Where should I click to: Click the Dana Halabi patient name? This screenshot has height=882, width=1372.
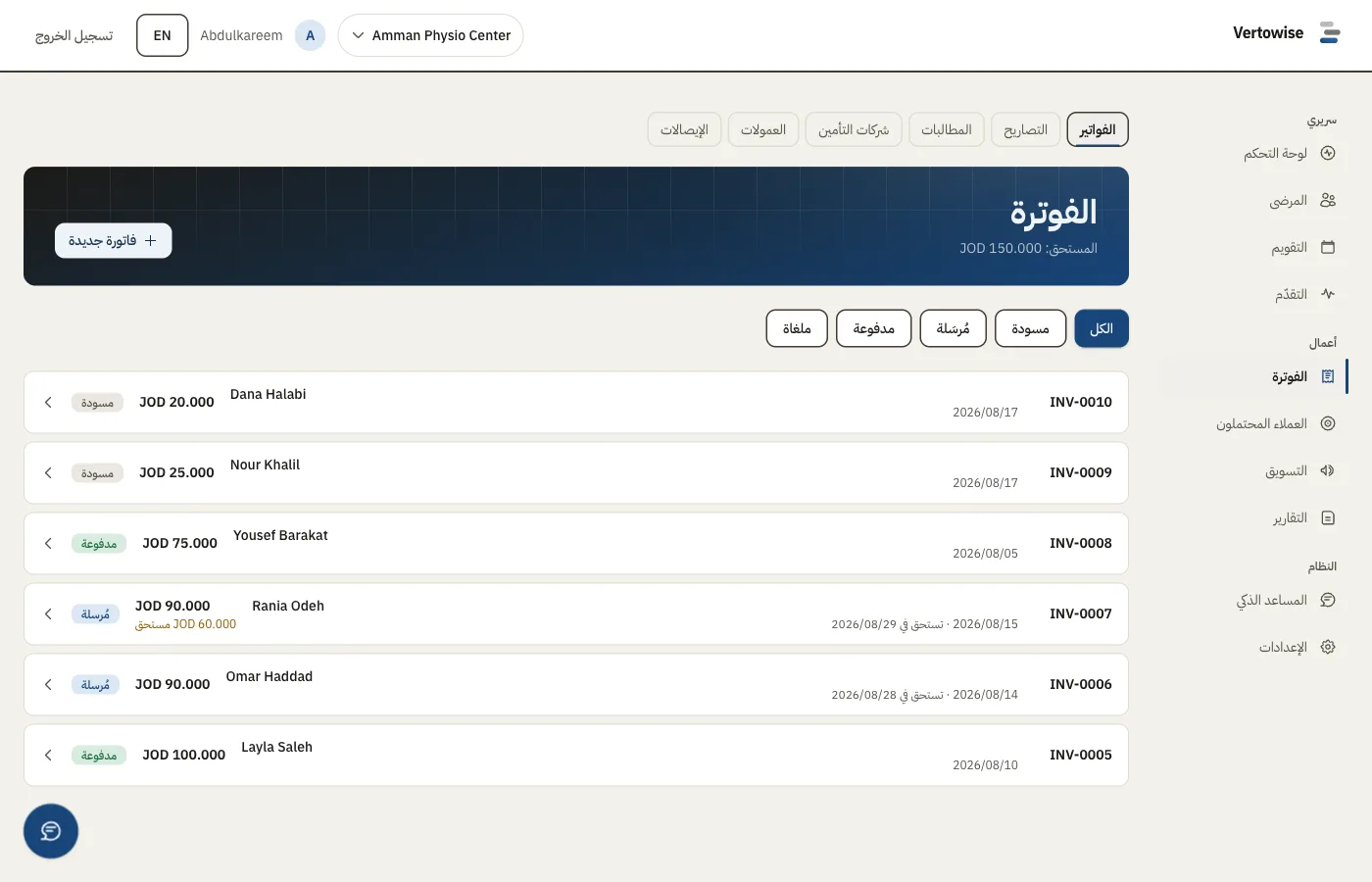(x=269, y=394)
